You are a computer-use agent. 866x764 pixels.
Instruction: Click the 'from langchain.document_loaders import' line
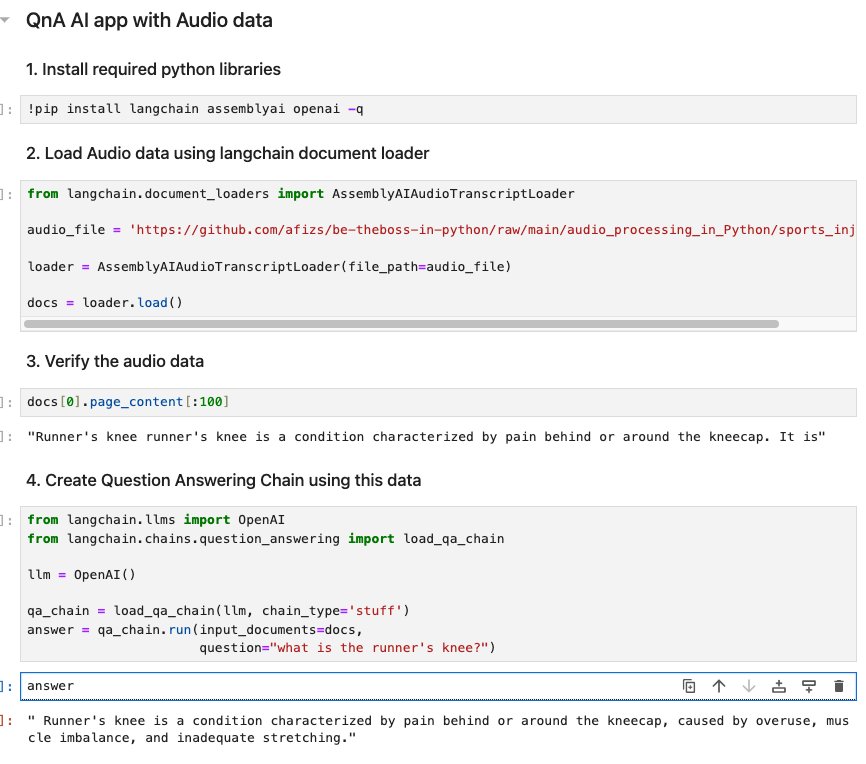point(301,194)
